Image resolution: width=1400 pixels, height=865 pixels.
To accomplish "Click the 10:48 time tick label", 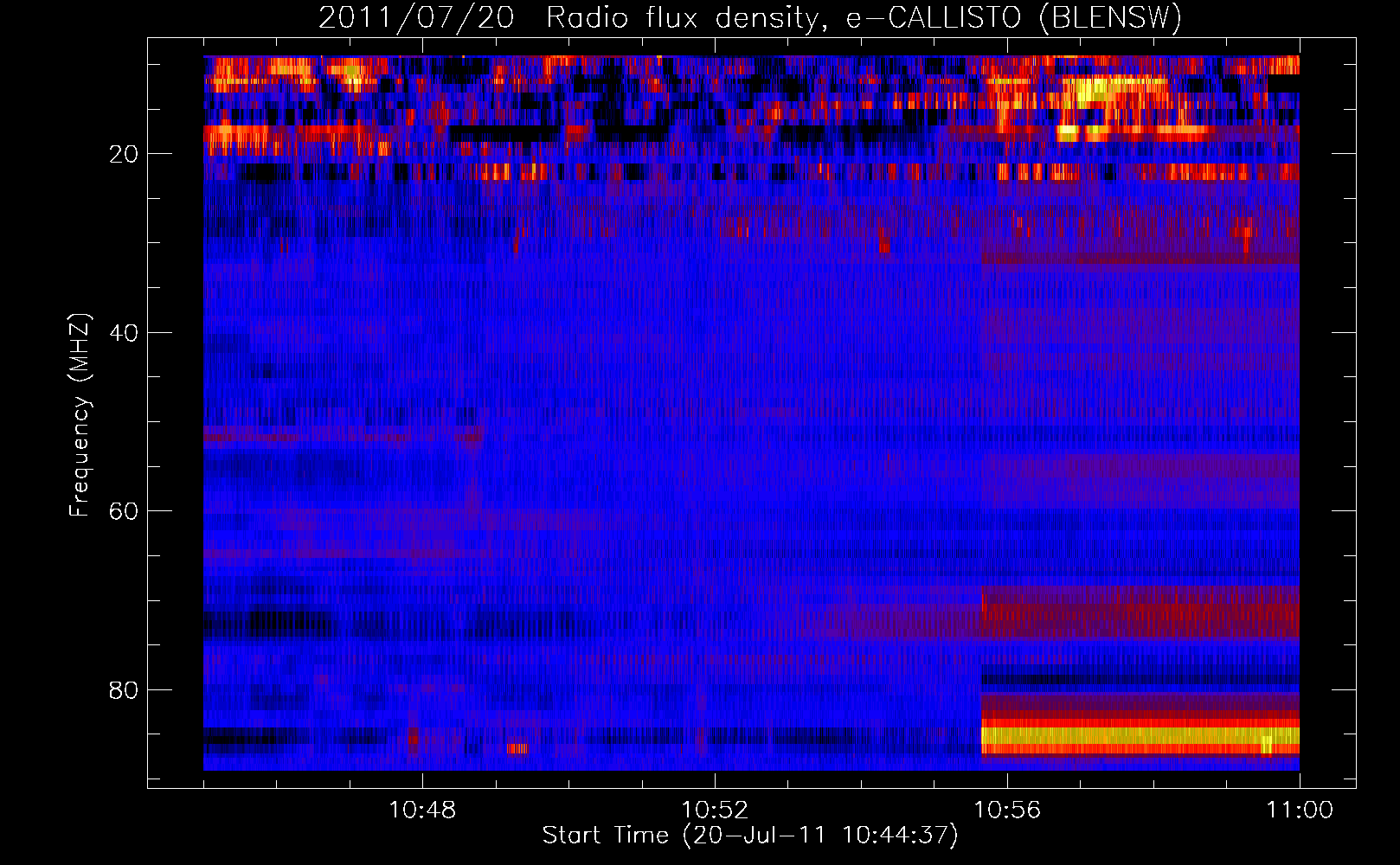I will [422, 811].
